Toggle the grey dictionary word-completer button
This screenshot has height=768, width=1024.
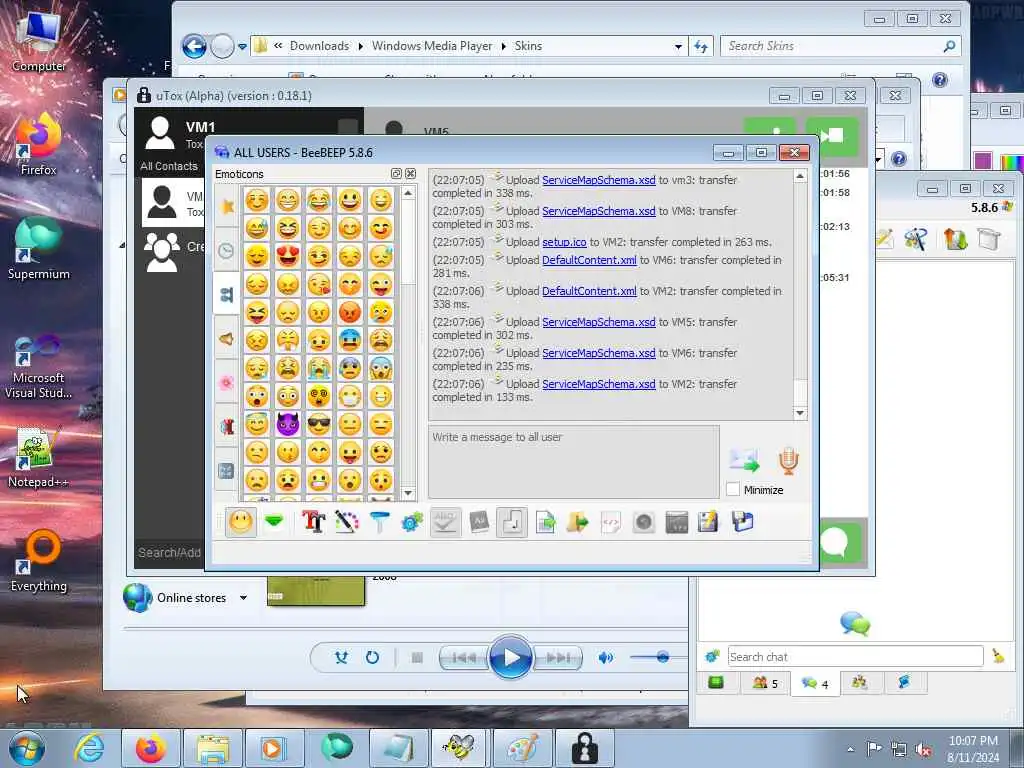(x=479, y=522)
